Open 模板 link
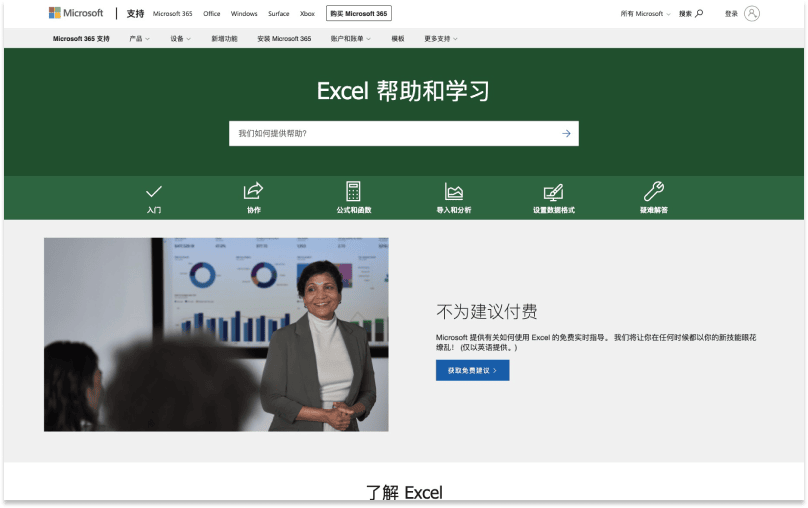 (398, 39)
